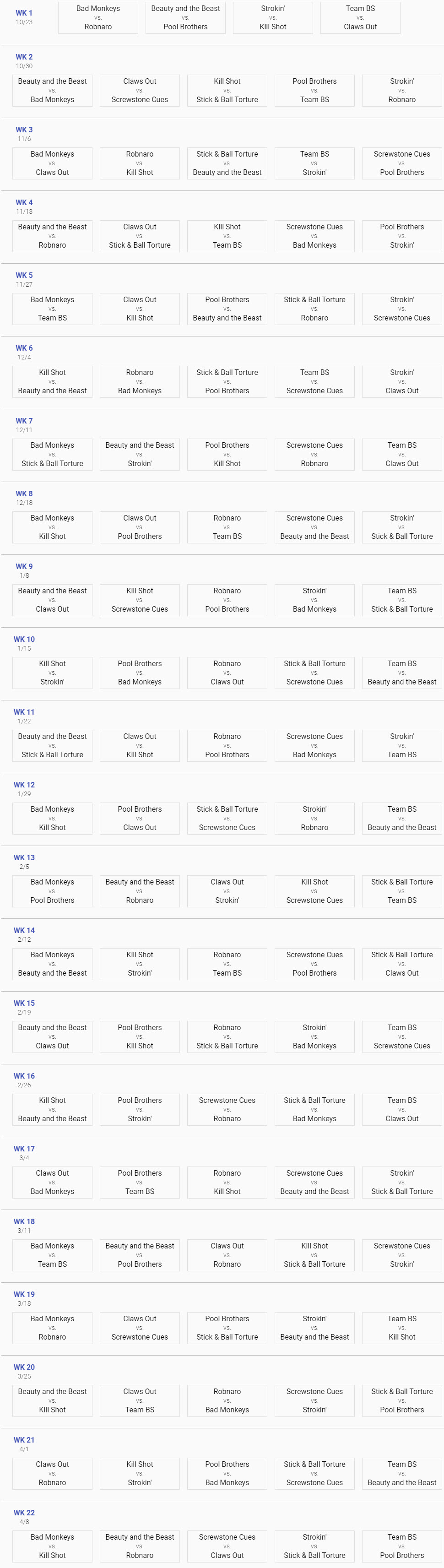444x1568 pixels.
Task: Select the WK 5 week label
Action: point(24,275)
